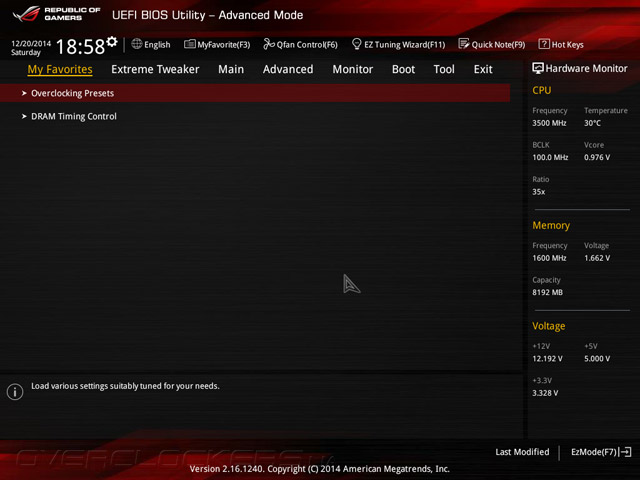Click Ratio value 35x
The width and height of the screenshot is (640, 480).
pos(538,191)
